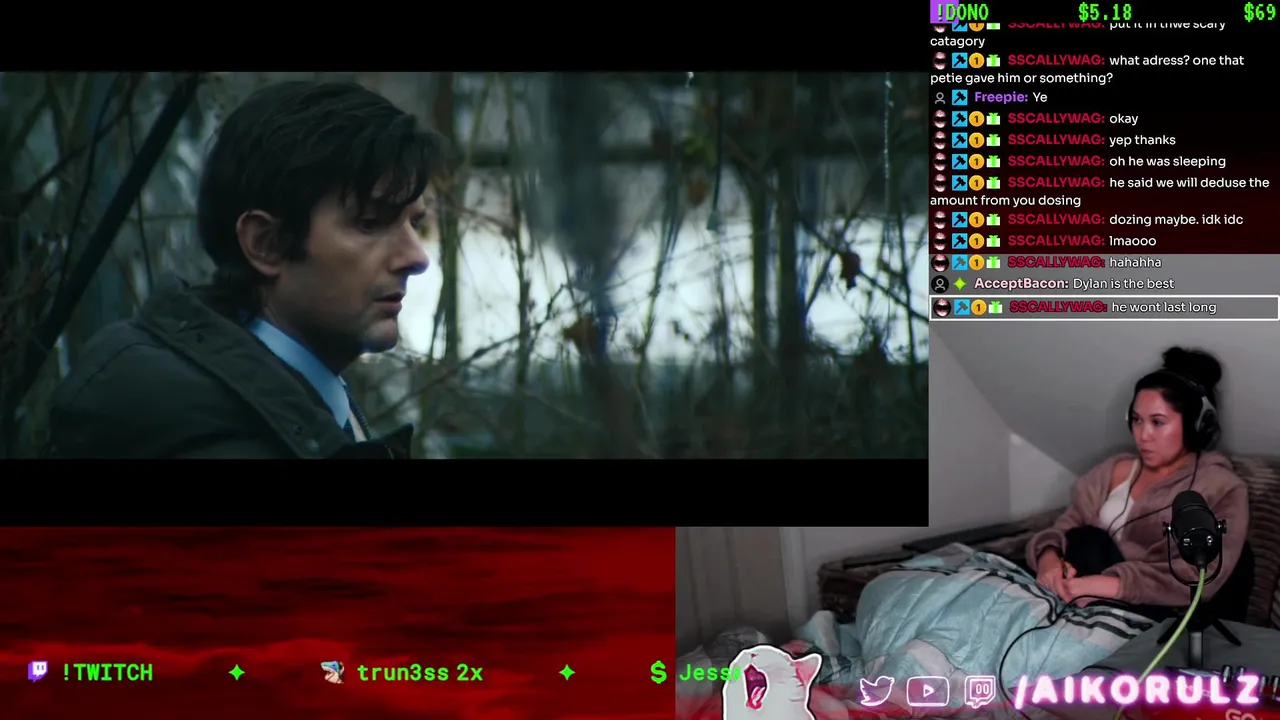Click the Twitch logo beside !TWITCH
This screenshot has width=1280, height=720.
(x=38, y=671)
